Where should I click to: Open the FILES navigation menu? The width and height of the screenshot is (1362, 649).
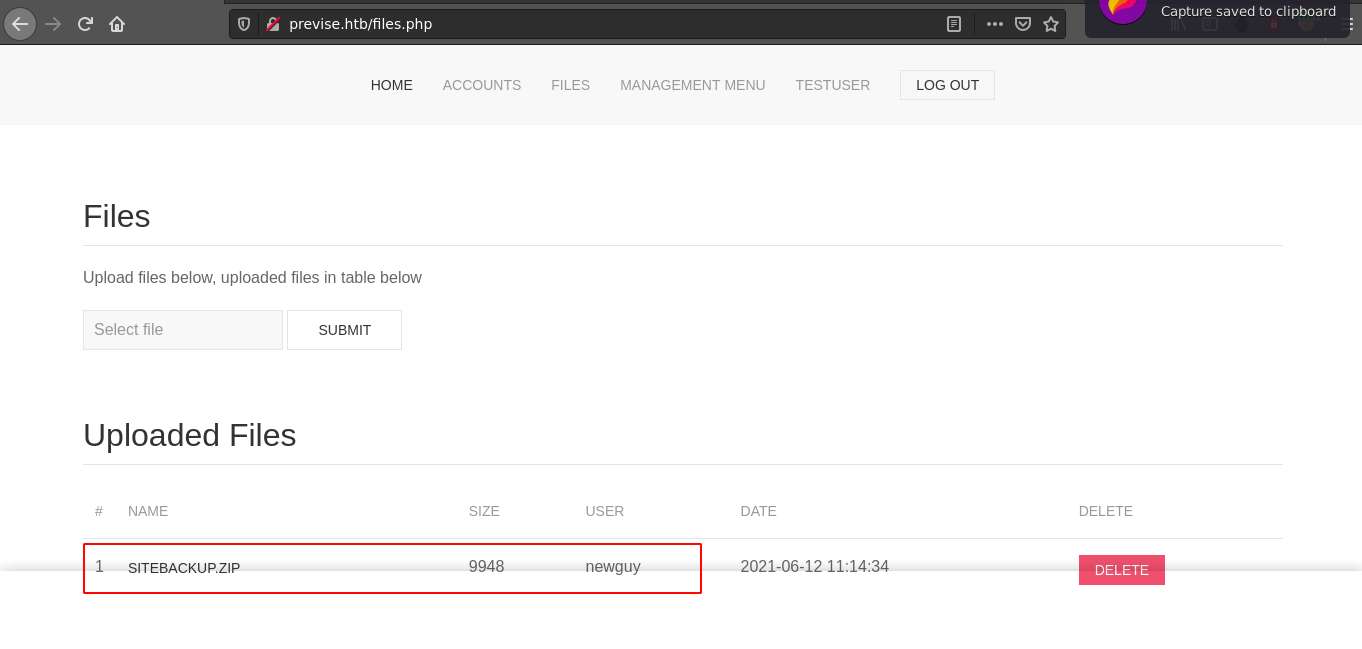[570, 85]
